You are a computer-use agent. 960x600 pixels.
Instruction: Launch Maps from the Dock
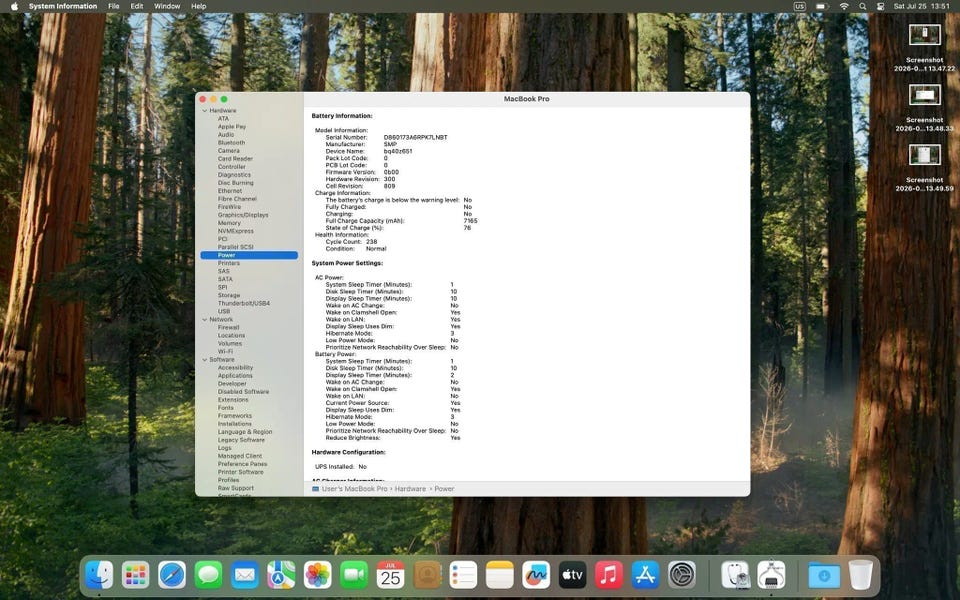pyautogui.click(x=281, y=576)
